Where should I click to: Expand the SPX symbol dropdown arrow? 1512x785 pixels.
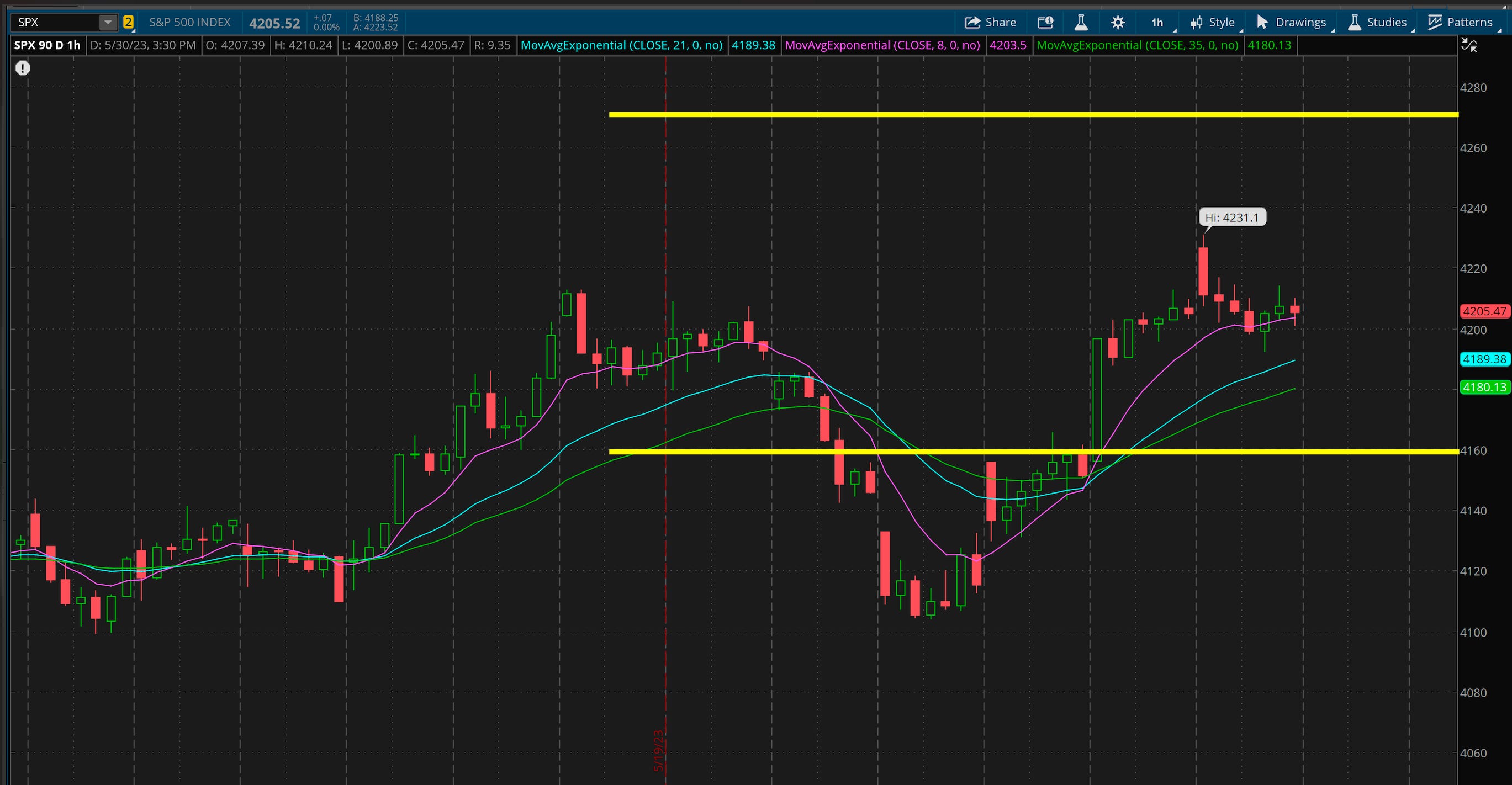click(x=108, y=22)
